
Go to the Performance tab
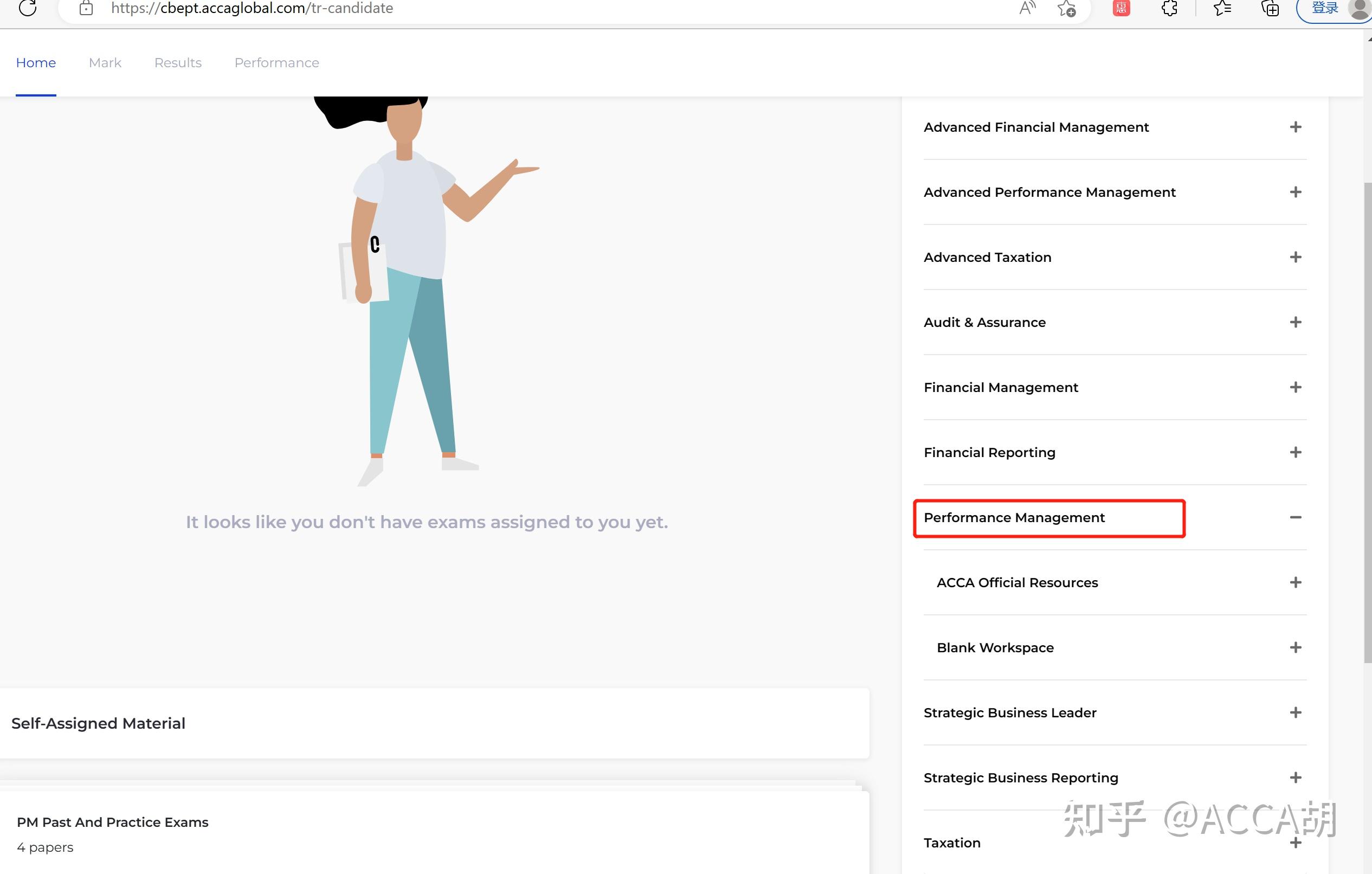click(276, 63)
